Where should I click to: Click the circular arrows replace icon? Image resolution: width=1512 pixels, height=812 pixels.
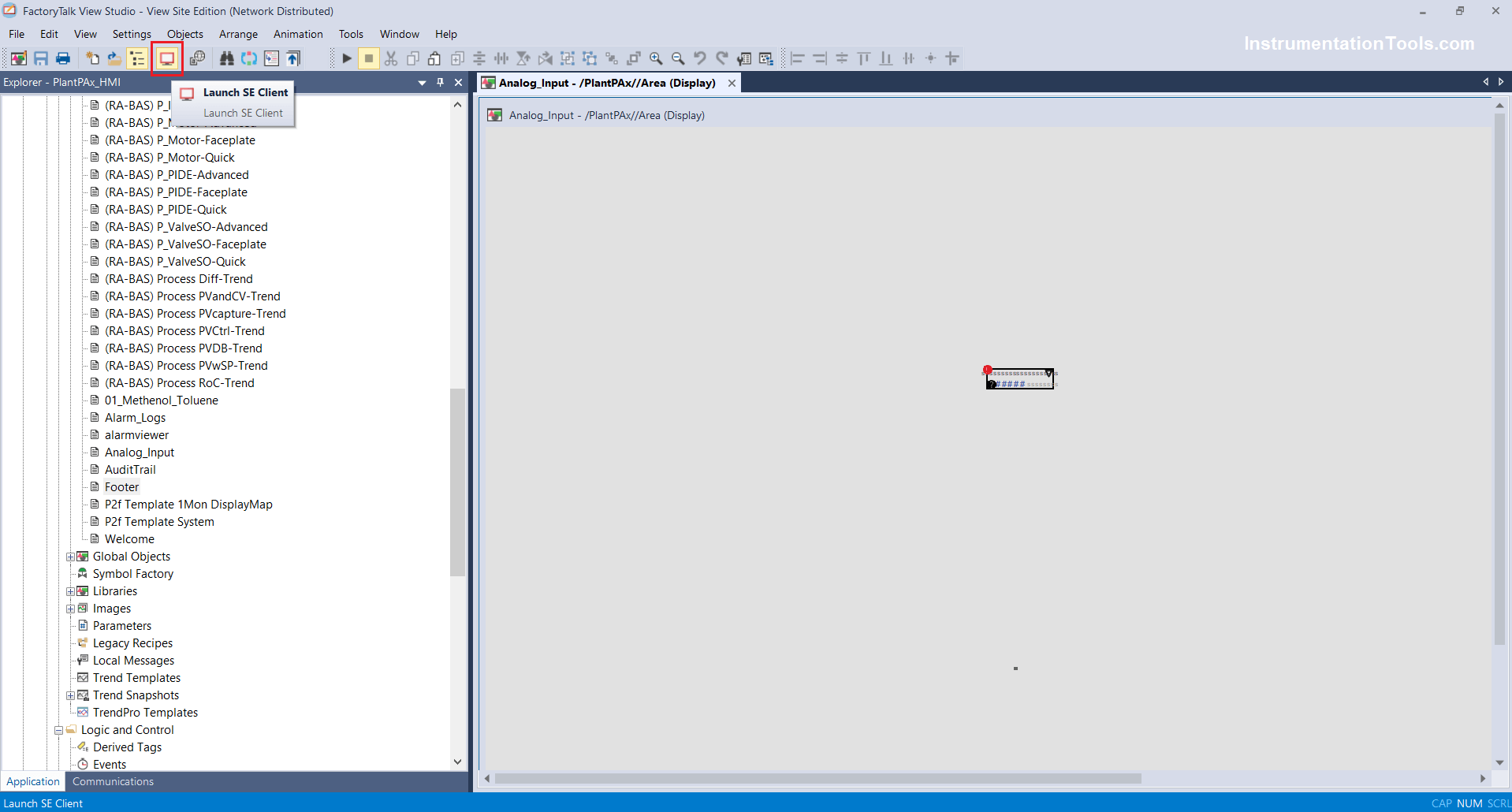coord(249,58)
